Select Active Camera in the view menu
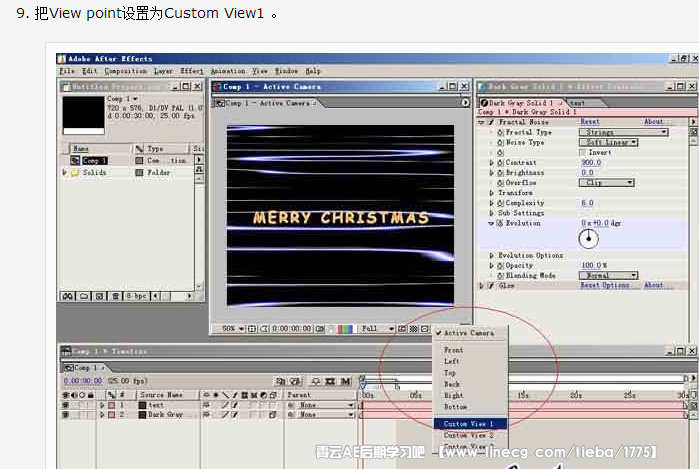The width and height of the screenshot is (699, 469). click(469, 333)
